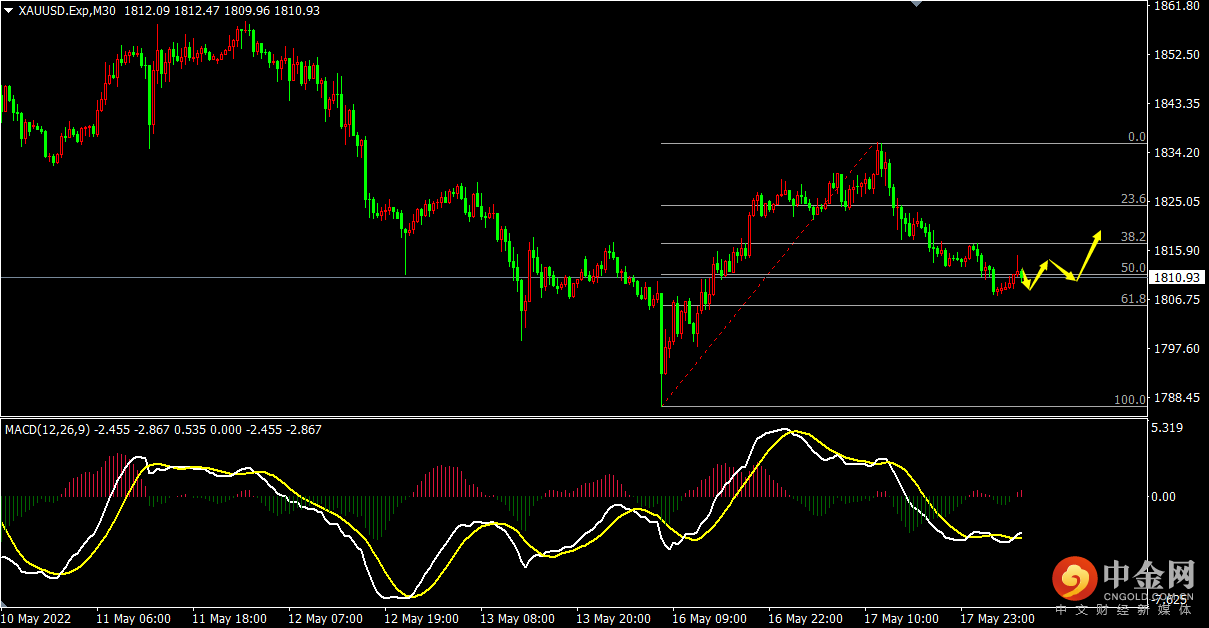Click time axis label 16 May 22:00
1209x628 pixels.
pos(805,619)
